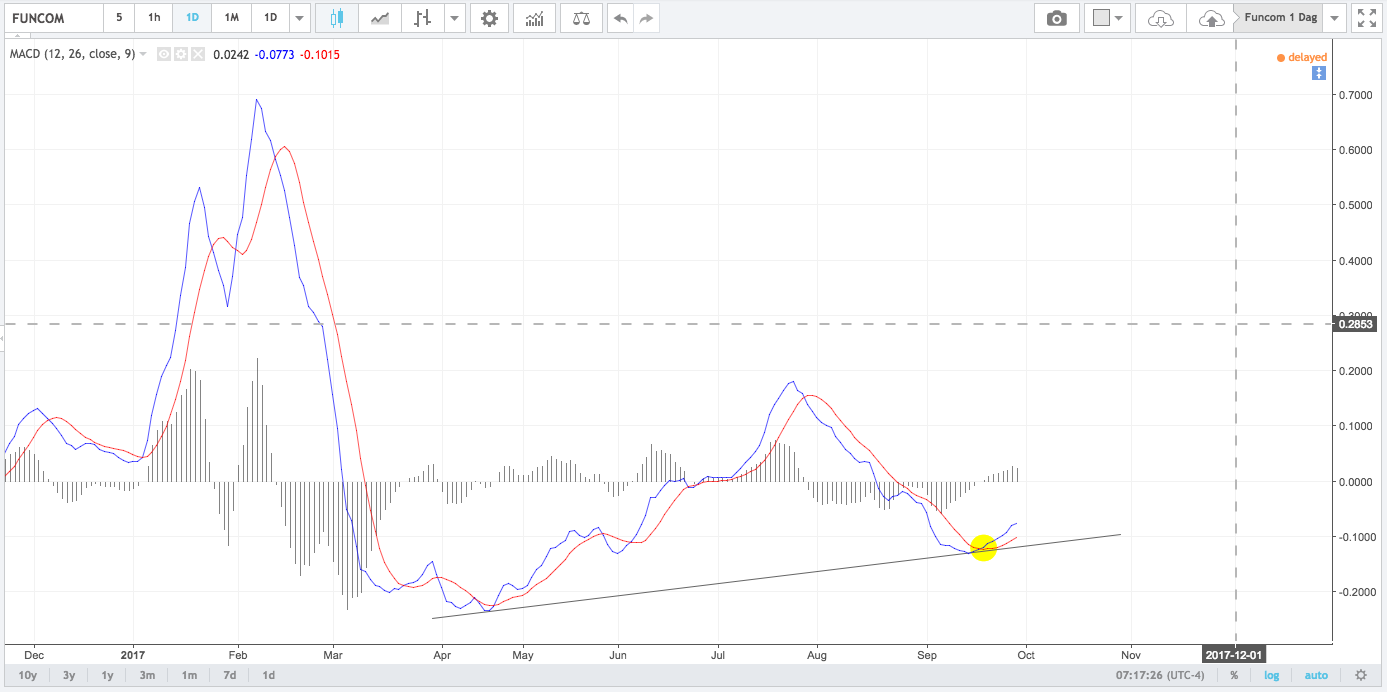Expand the time interval dropdown arrow
Viewport: 1387px width, 692px height.
300,18
